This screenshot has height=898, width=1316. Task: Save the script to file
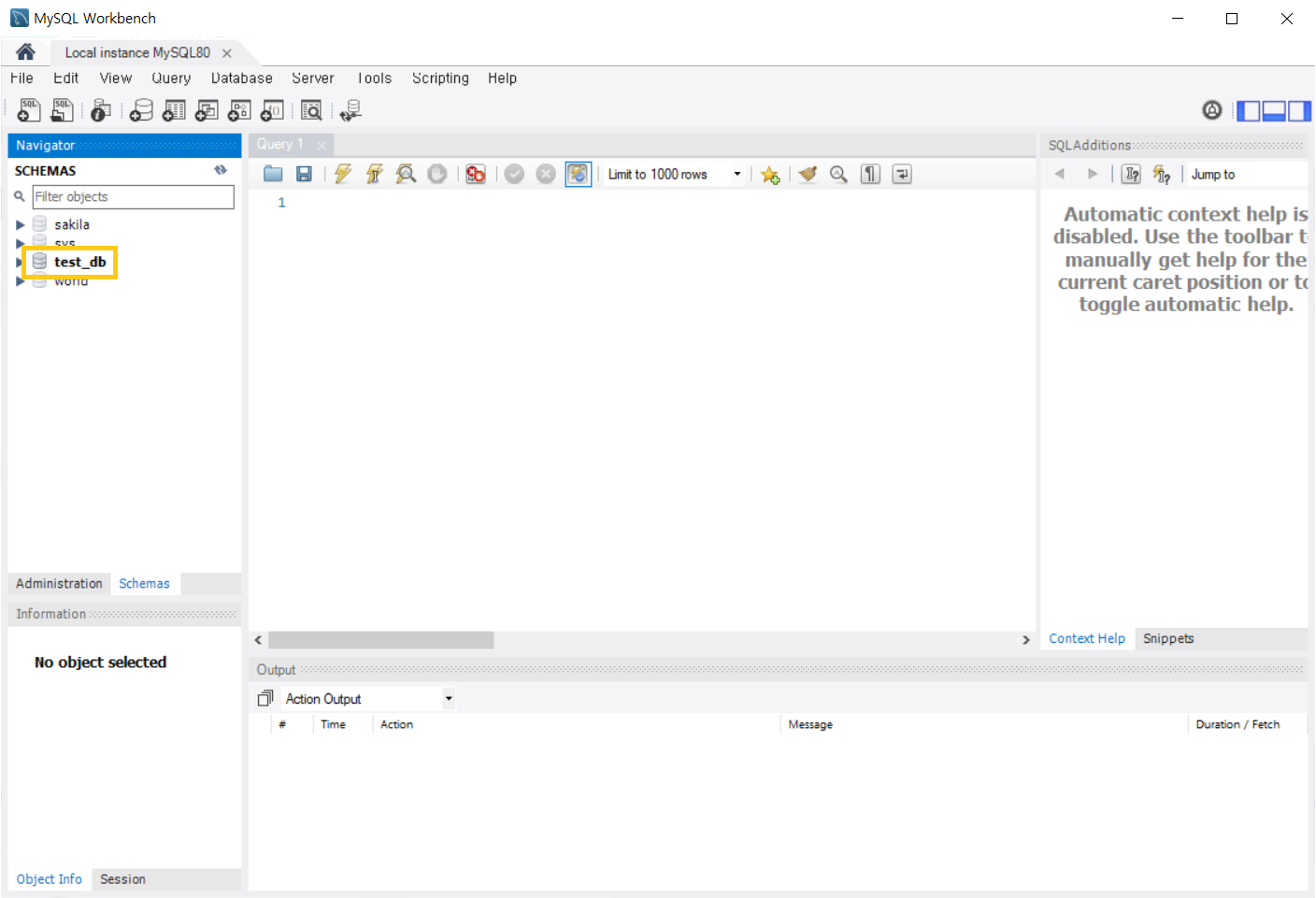coord(304,174)
